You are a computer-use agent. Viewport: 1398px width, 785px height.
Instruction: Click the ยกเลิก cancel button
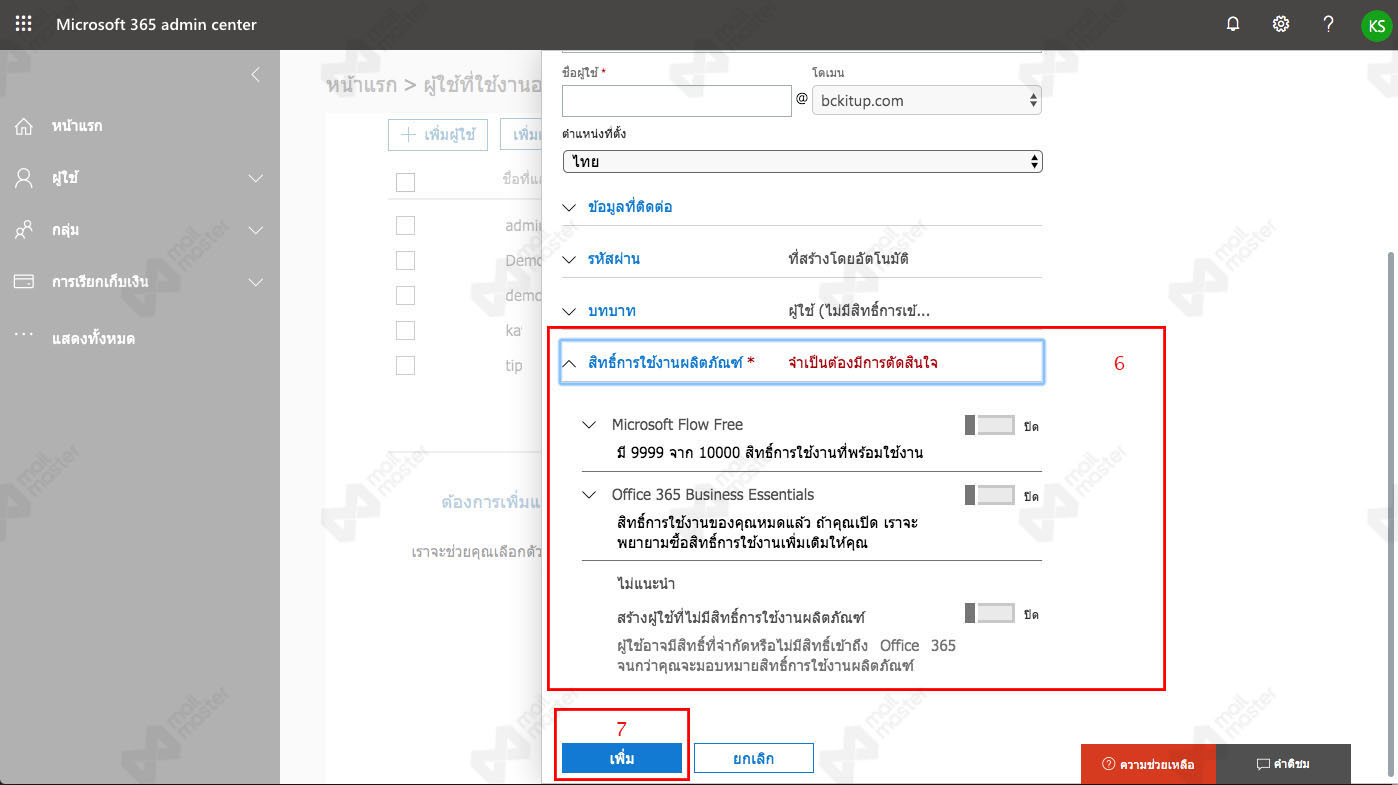click(x=753, y=759)
